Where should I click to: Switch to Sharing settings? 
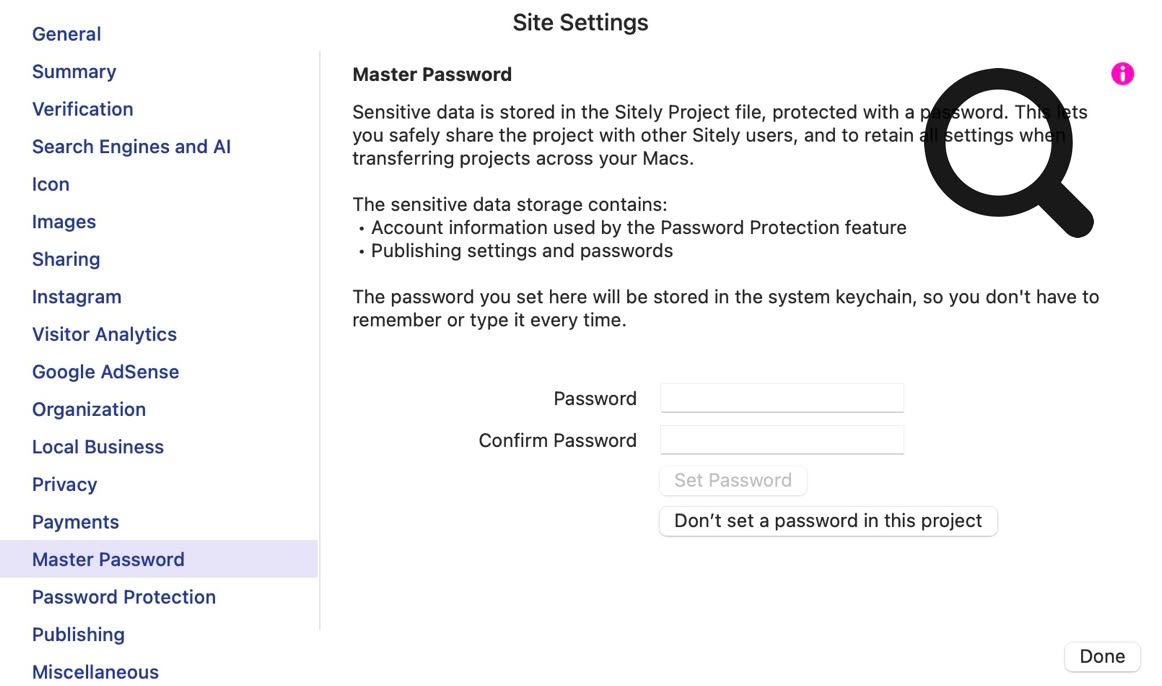(x=66, y=259)
